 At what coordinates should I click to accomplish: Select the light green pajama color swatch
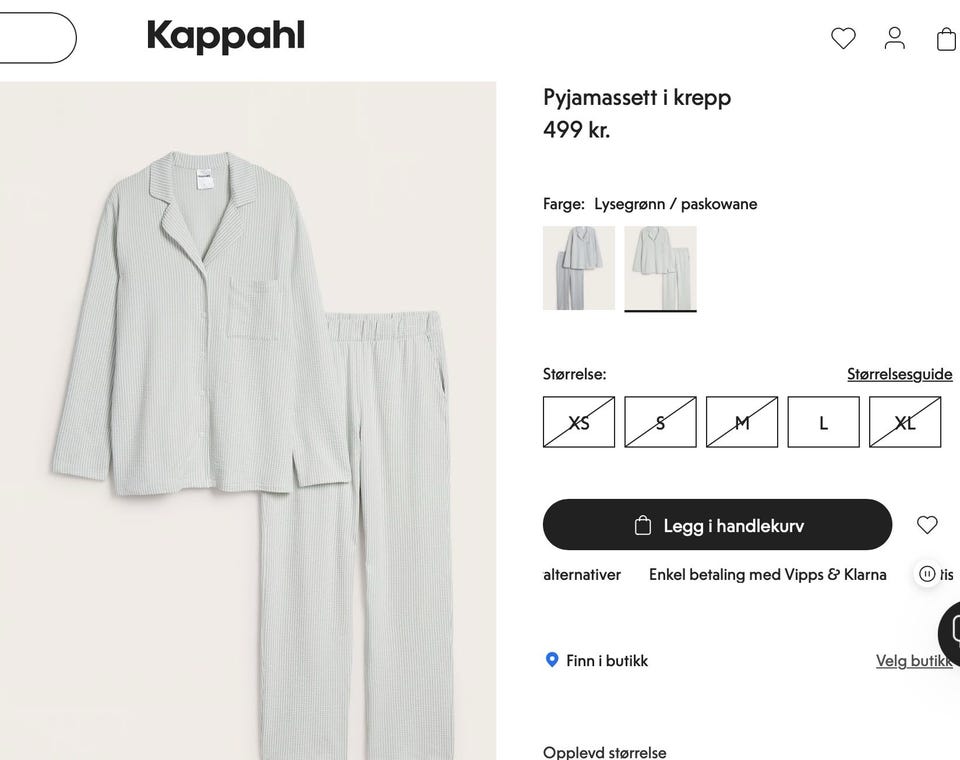tap(660, 268)
